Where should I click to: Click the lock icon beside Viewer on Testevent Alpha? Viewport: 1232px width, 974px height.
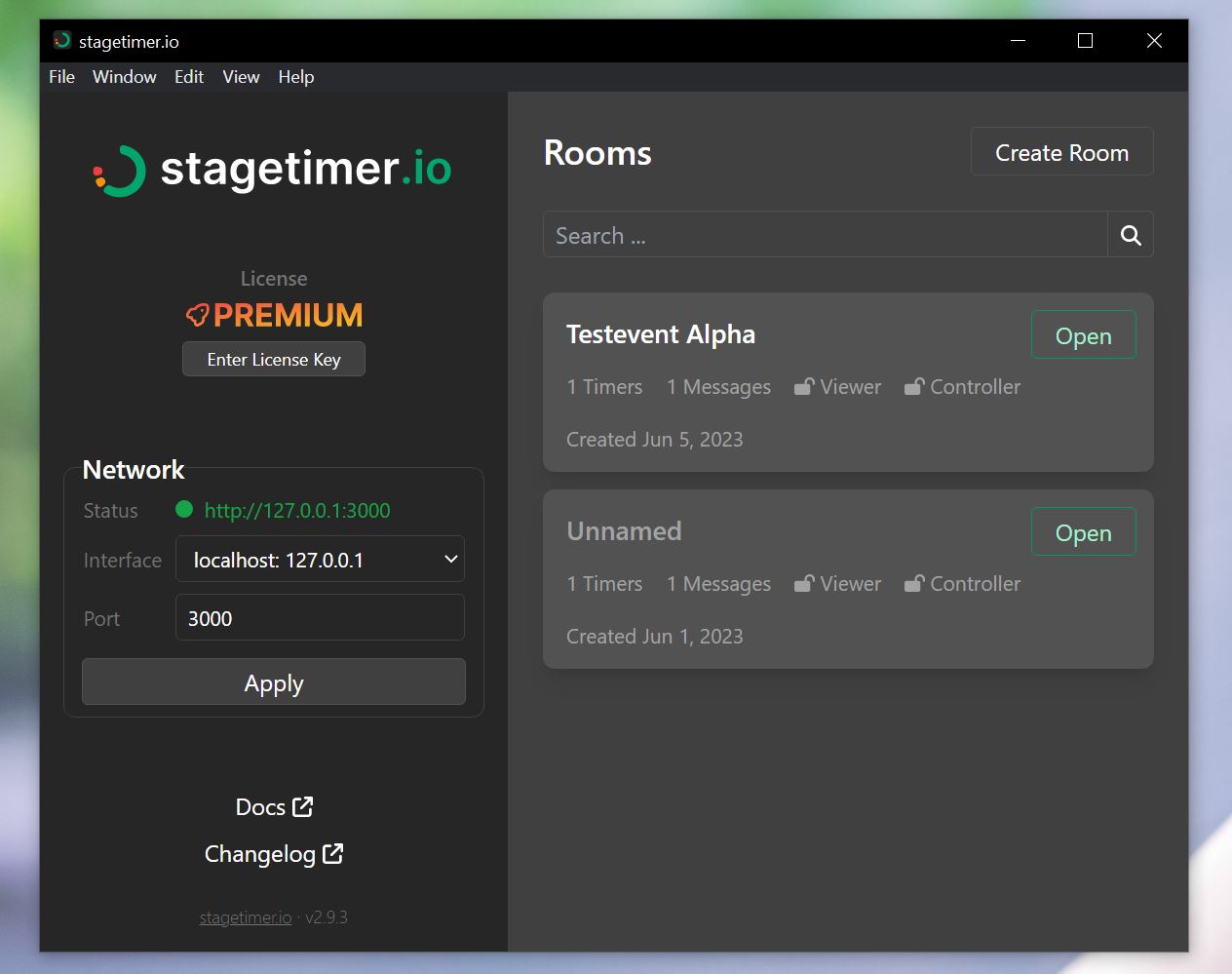pyautogui.click(x=803, y=386)
